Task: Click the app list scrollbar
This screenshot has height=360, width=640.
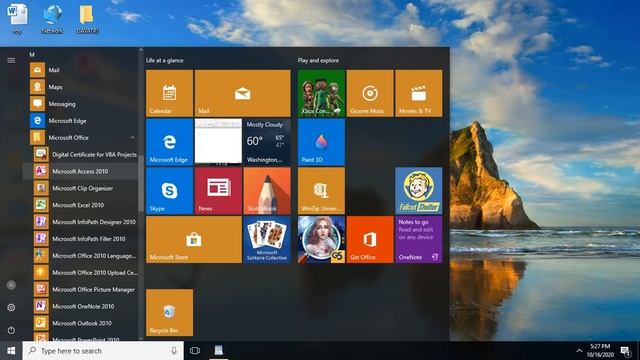Action: (x=141, y=184)
